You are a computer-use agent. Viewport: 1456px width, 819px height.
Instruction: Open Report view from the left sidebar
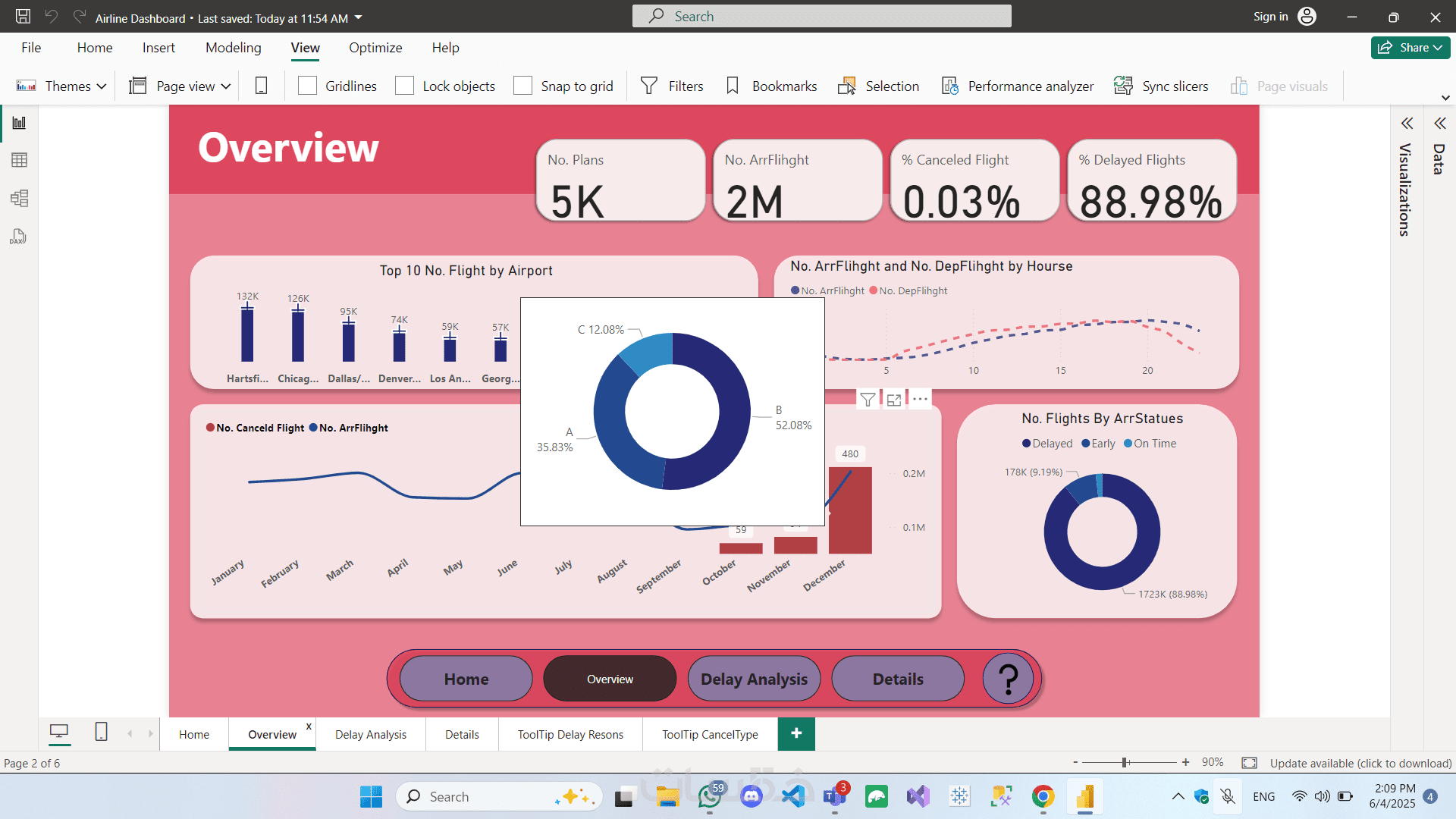[x=19, y=123]
